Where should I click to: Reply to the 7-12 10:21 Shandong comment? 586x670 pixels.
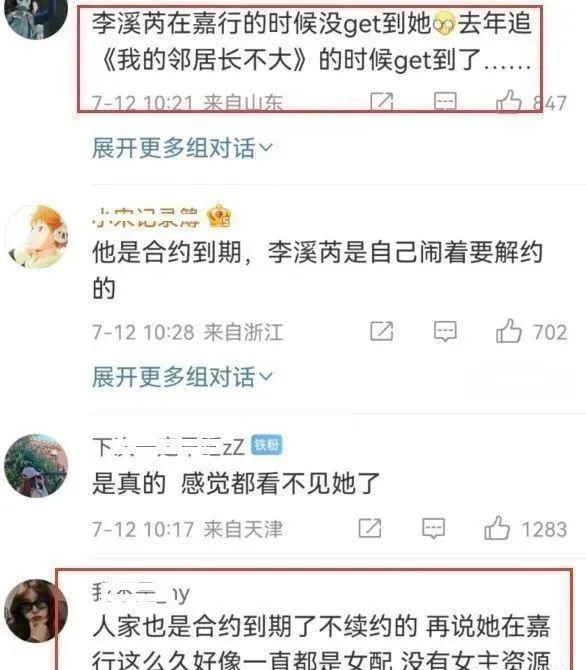[445, 103]
